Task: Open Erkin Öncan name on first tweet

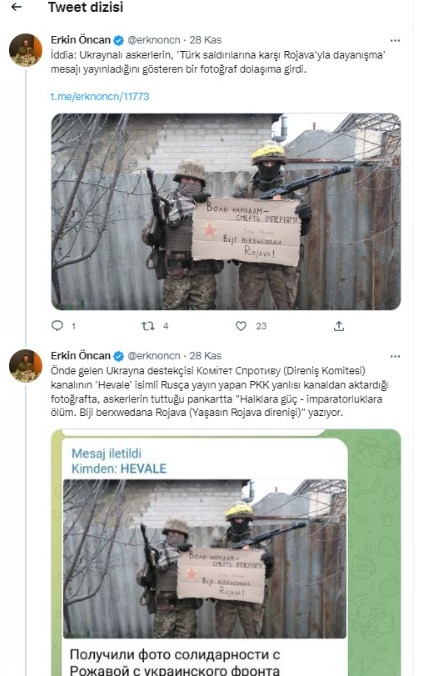Action: (81, 40)
